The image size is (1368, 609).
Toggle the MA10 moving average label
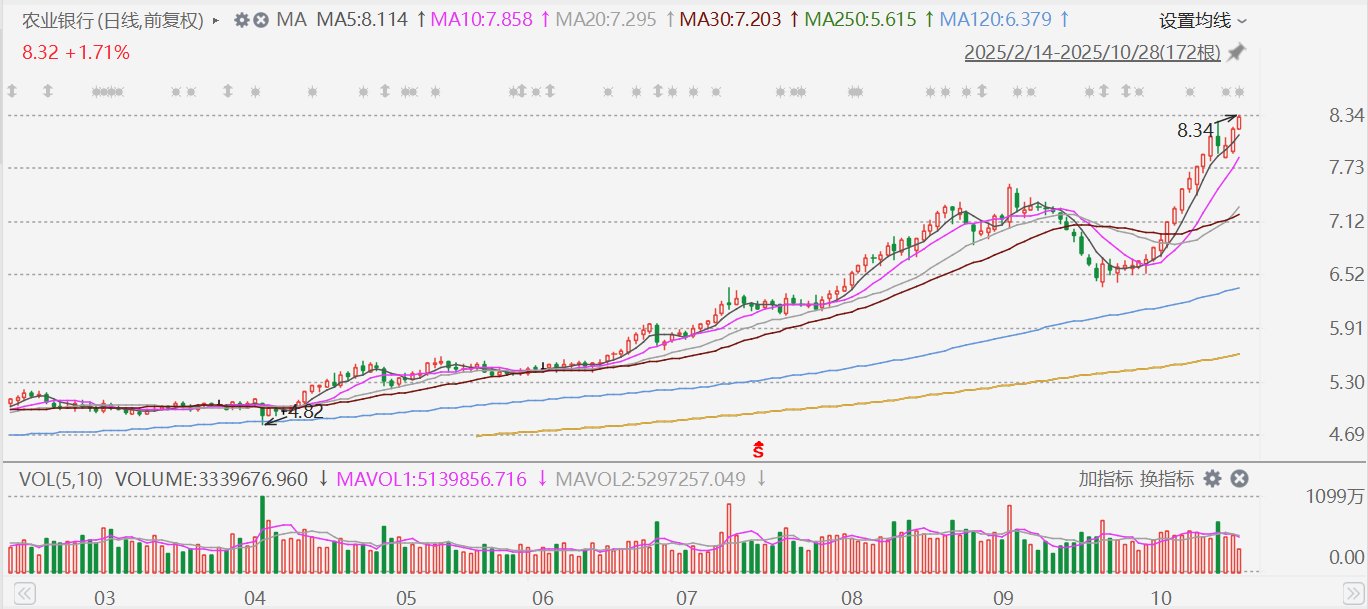click(x=481, y=20)
